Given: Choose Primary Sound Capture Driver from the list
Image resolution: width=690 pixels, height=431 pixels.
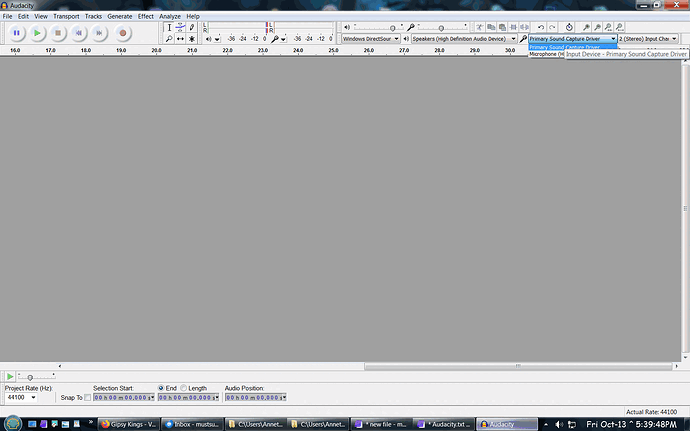Looking at the screenshot, I should point(572,47).
